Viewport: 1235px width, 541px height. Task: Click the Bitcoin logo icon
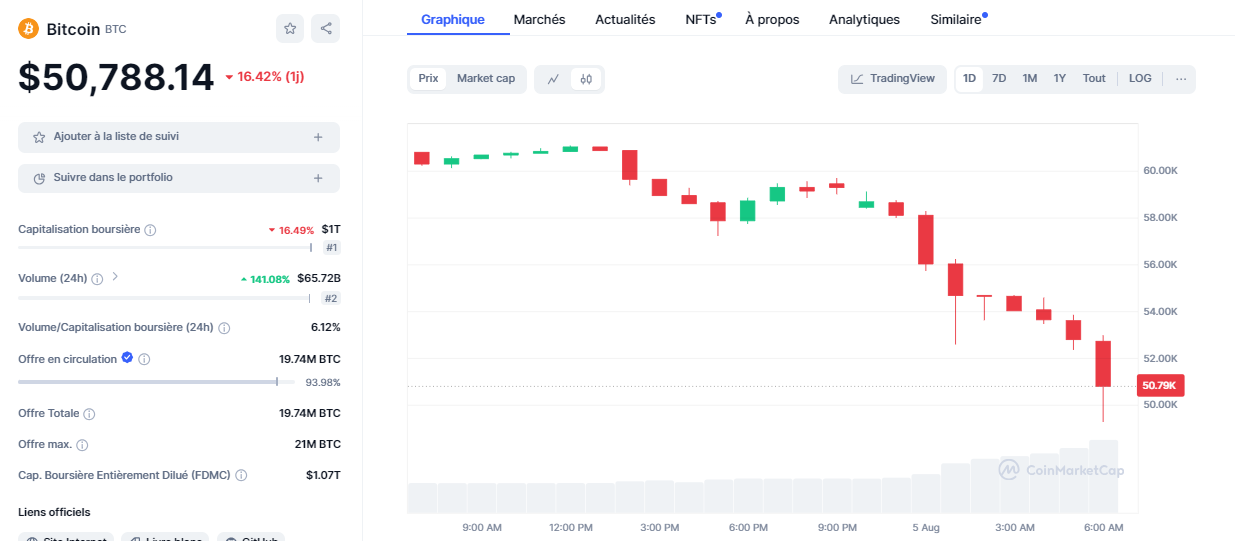pyautogui.click(x=28, y=29)
